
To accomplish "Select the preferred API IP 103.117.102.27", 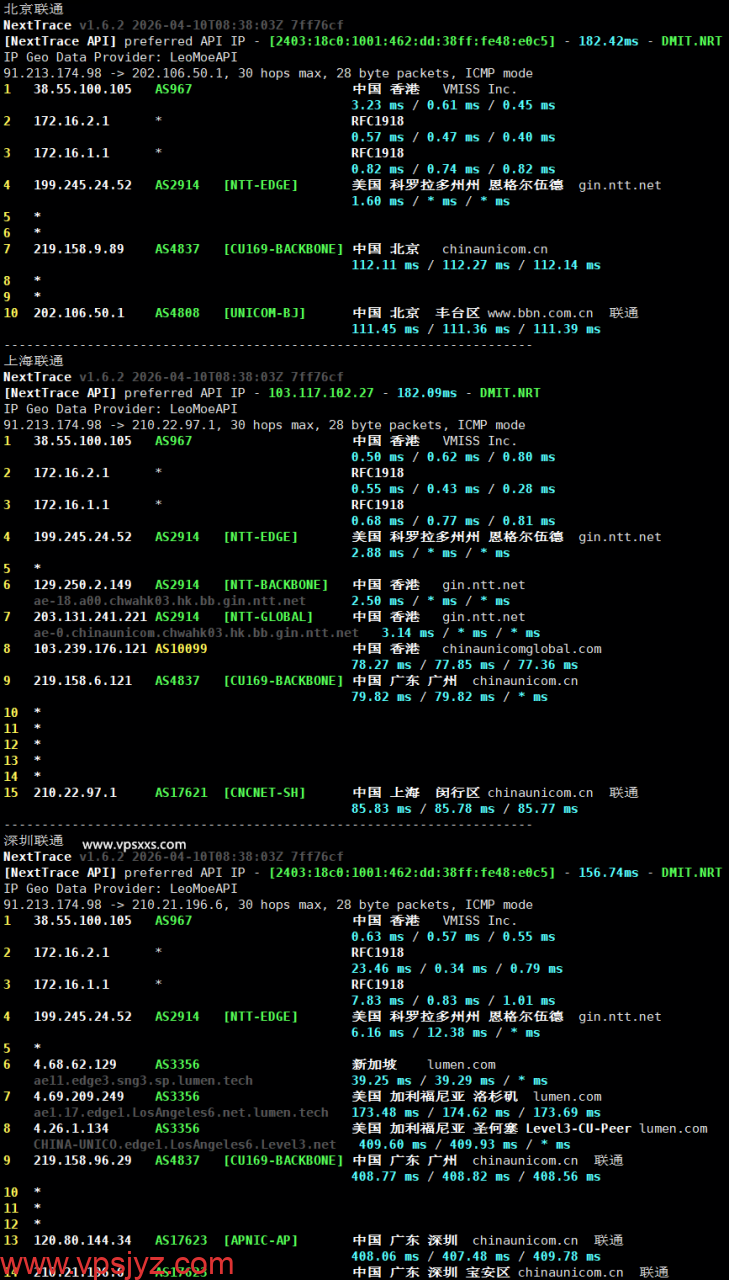I will (x=321, y=393).
